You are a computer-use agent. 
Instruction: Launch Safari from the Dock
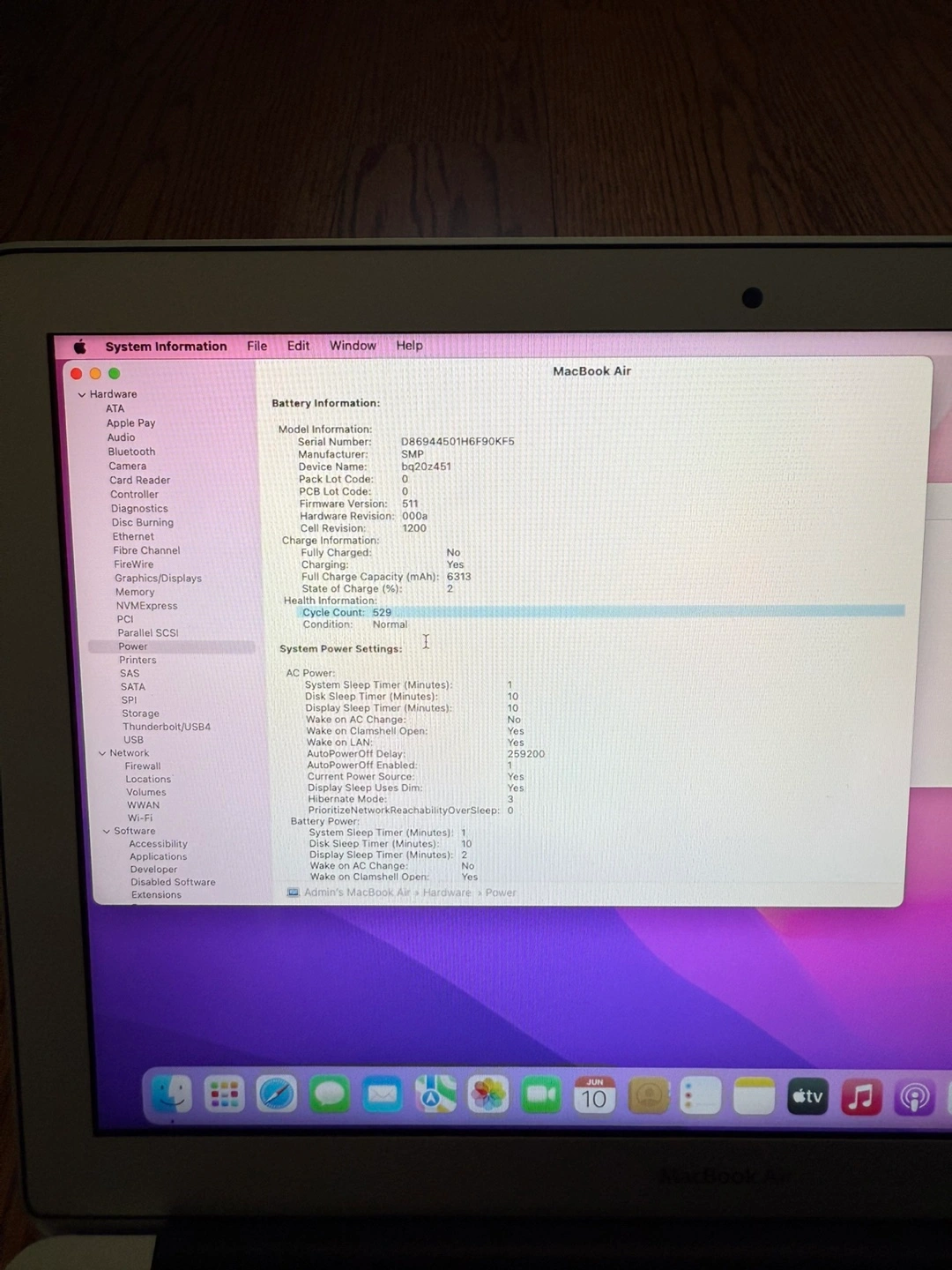point(277,1094)
